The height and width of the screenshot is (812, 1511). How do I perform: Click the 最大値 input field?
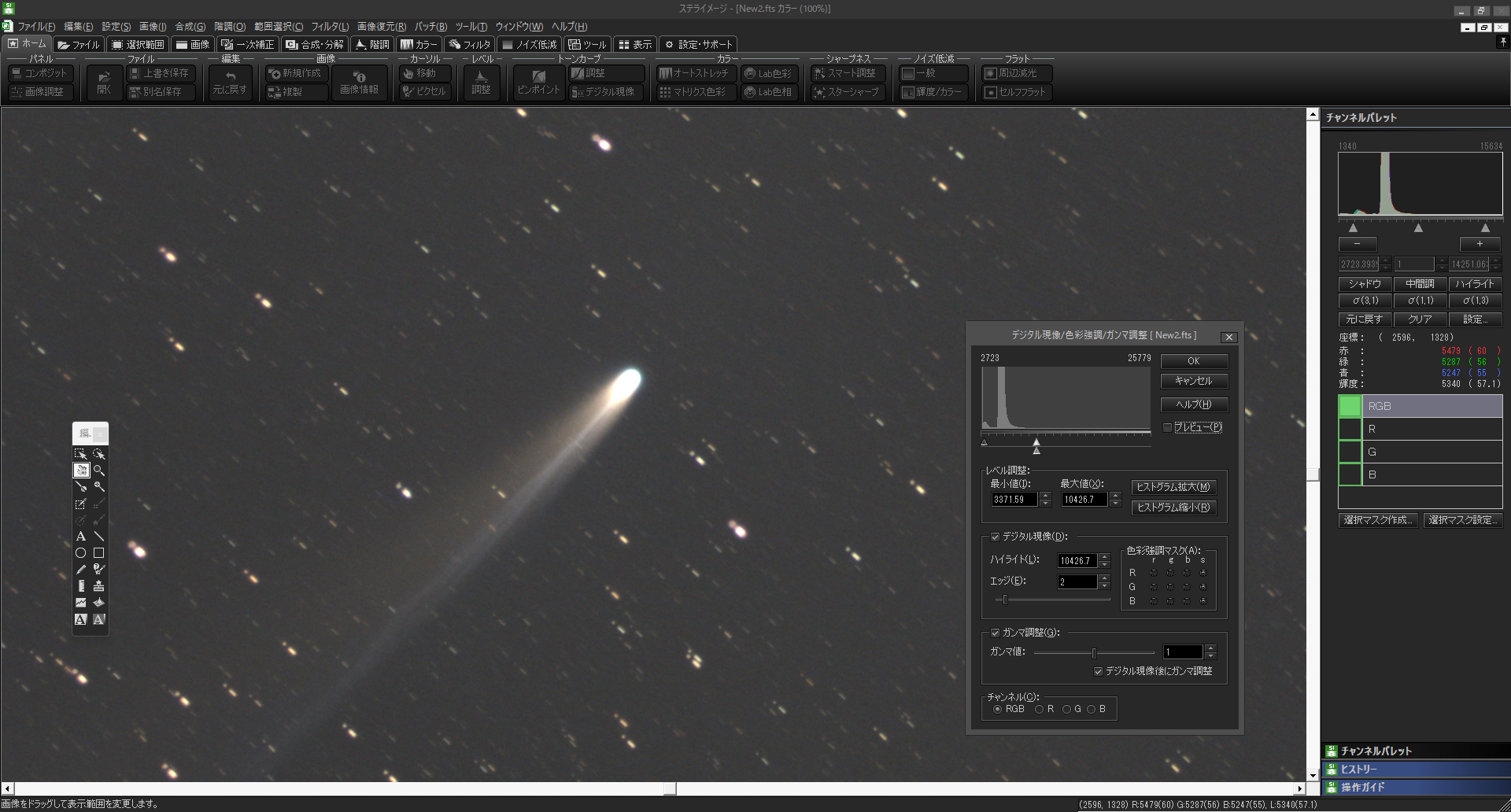tap(1084, 500)
